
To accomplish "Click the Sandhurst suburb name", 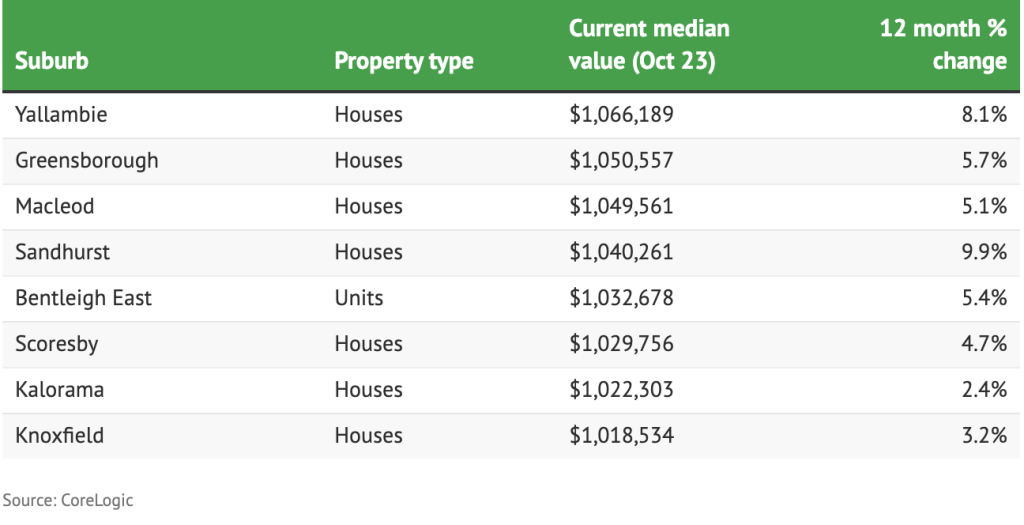I will pyautogui.click(x=63, y=253).
